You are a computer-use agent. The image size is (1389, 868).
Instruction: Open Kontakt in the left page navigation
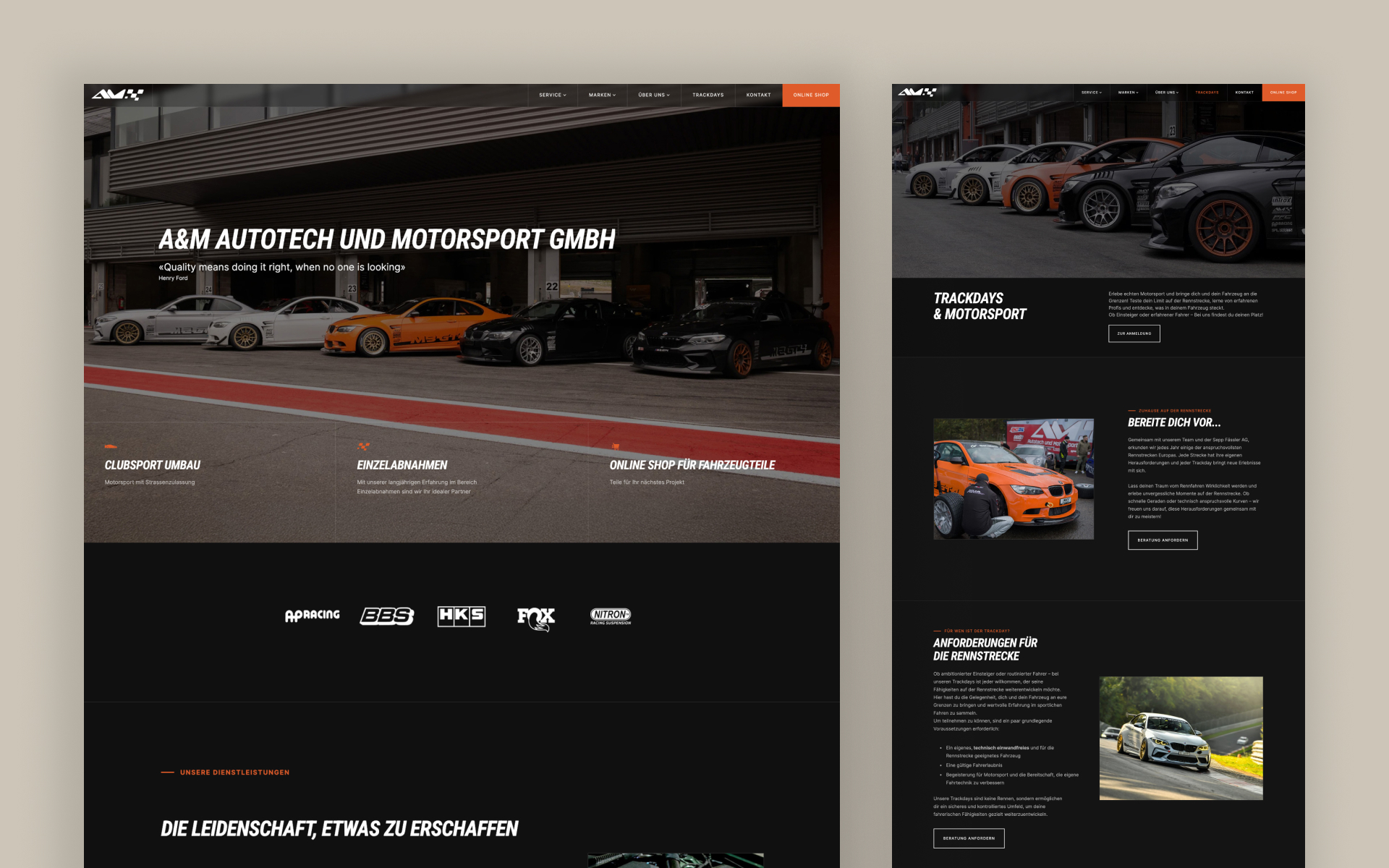(758, 95)
